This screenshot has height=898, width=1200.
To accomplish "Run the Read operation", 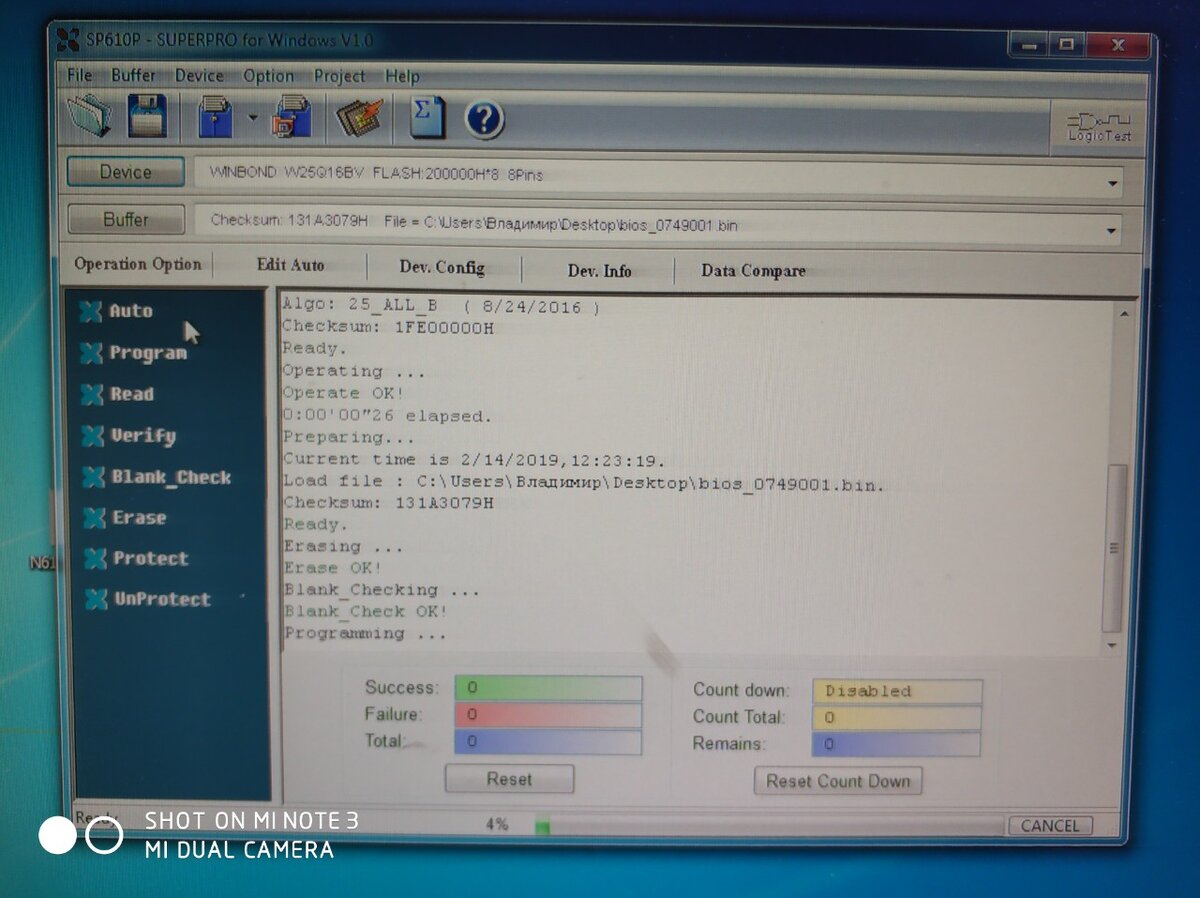I will click(x=117, y=394).
